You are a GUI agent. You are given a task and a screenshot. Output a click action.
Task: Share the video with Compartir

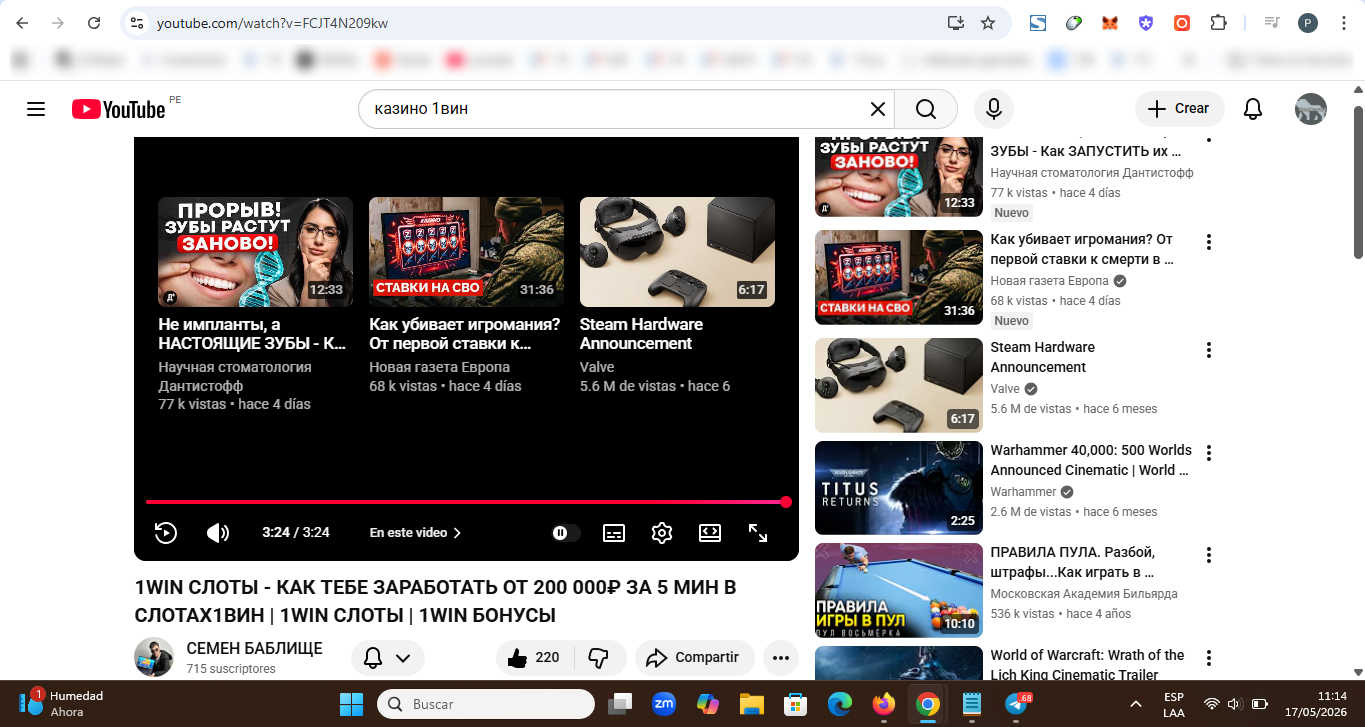click(694, 657)
